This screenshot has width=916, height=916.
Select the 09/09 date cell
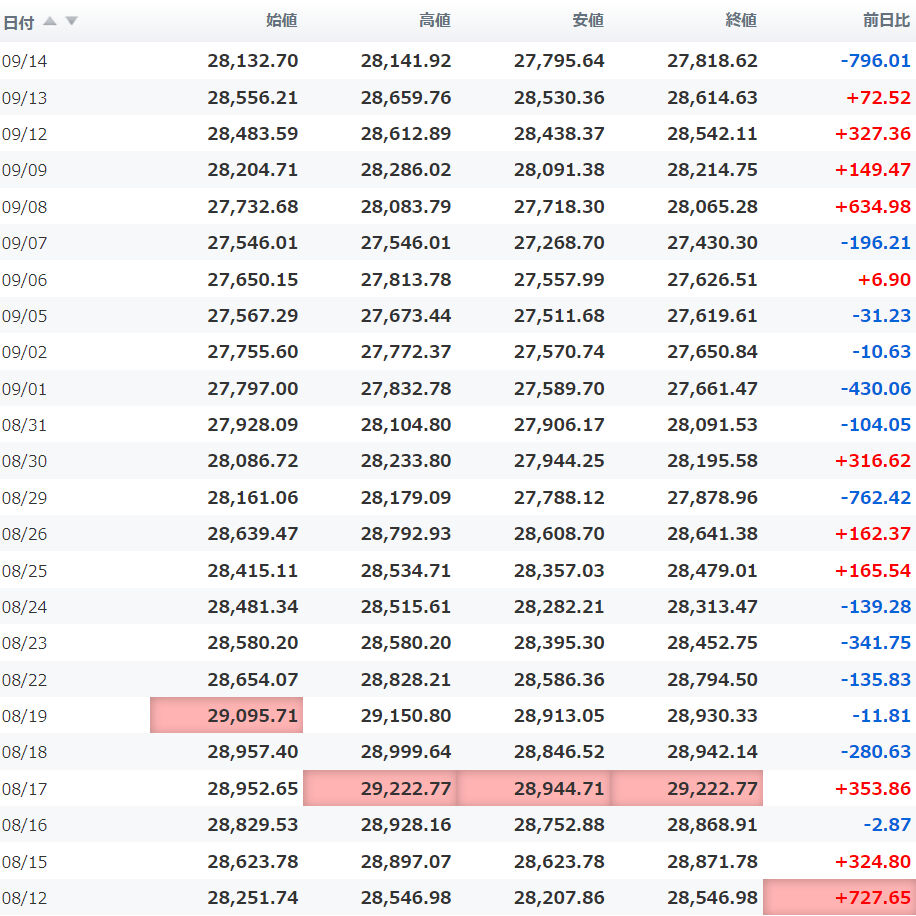[x=25, y=171]
